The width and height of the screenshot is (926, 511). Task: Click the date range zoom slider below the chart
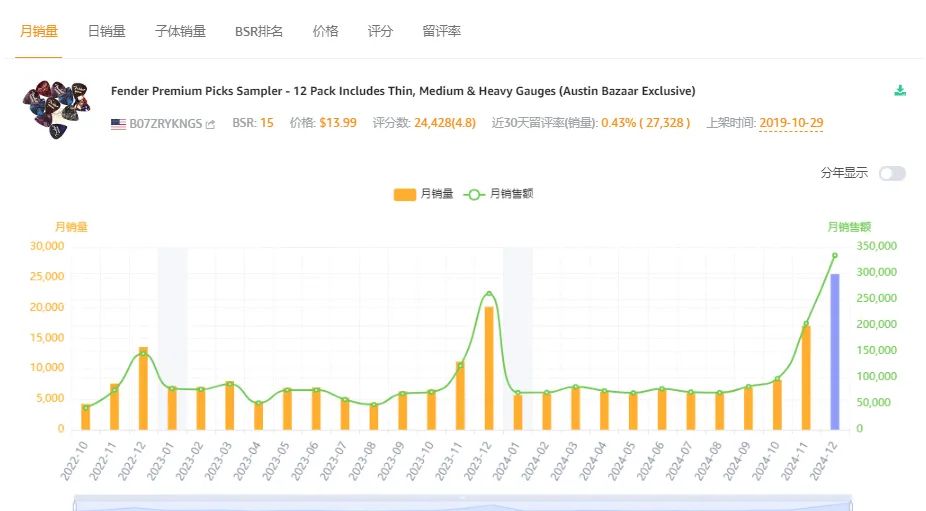[462, 503]
